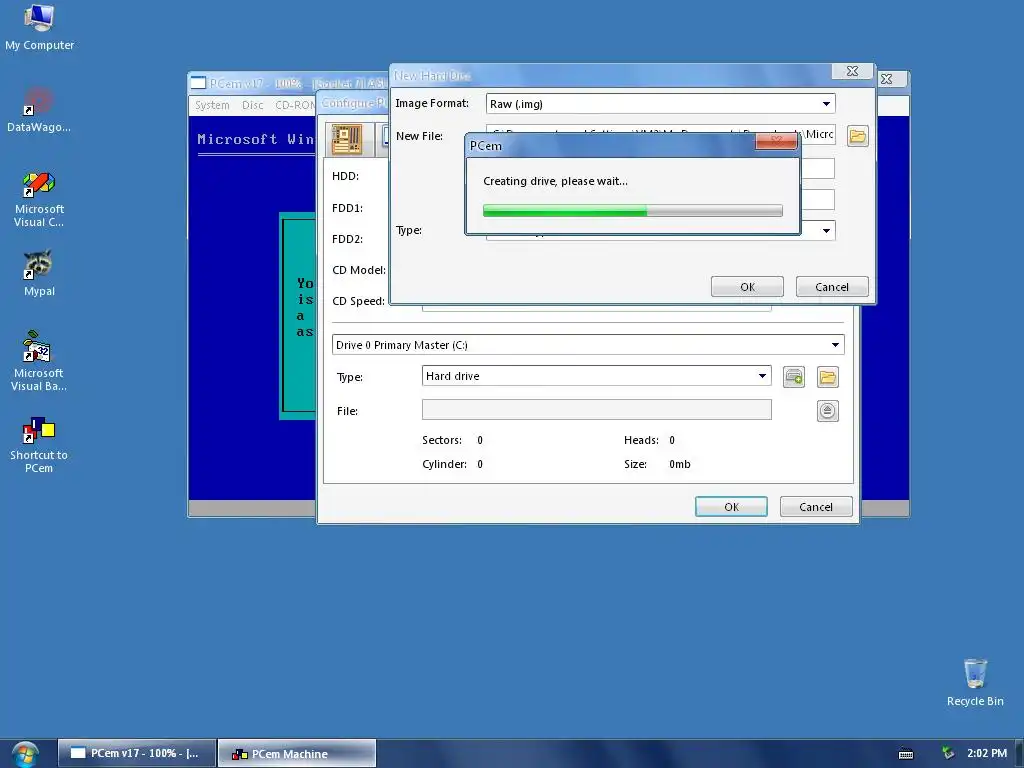Click the 'Creating drive, please wait...' text

(x=555, y=181)
